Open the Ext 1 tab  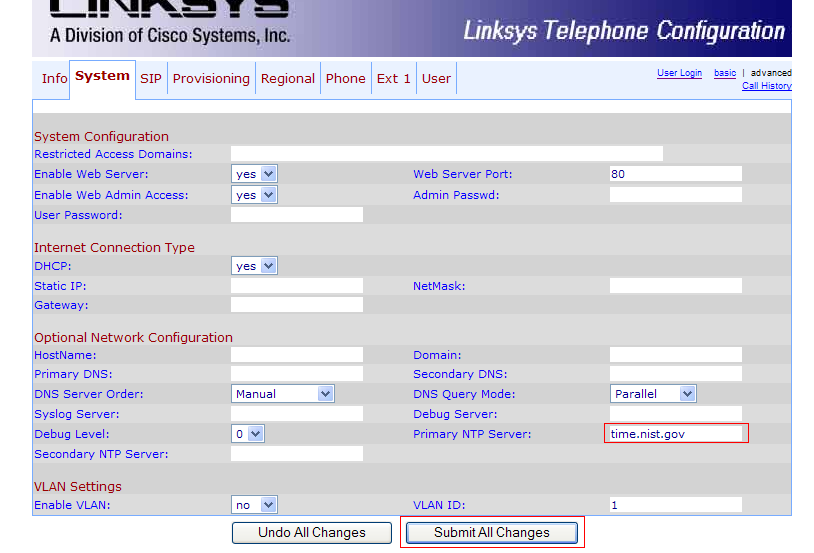pyautogui.click(x=394, y=79)
